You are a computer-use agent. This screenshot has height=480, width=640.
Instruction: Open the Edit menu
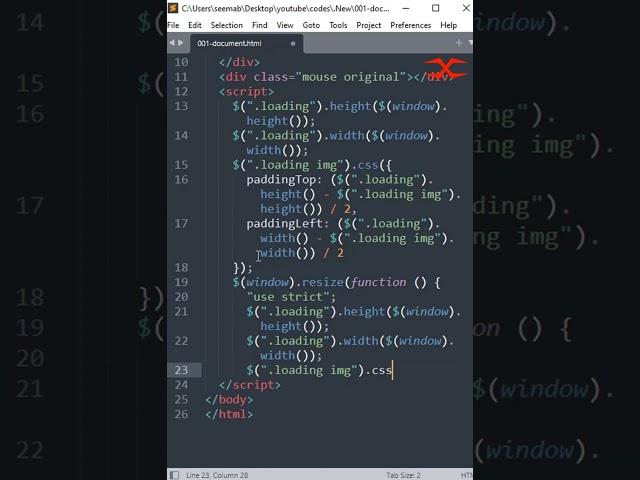click(195, 25)
